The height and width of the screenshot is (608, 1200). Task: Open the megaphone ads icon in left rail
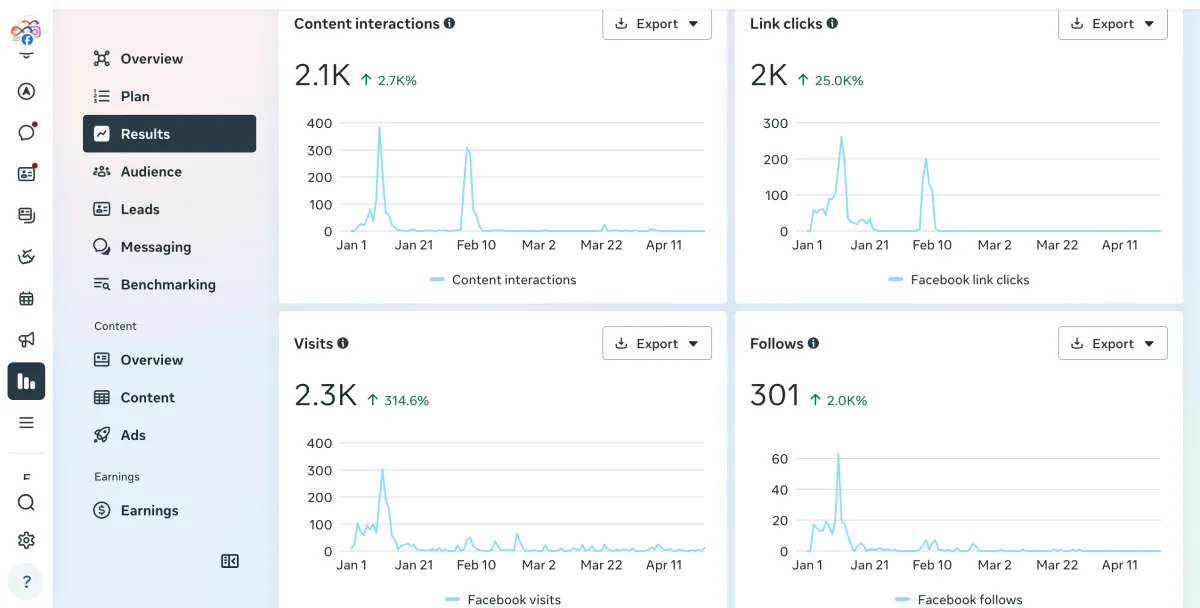point(27,340)
